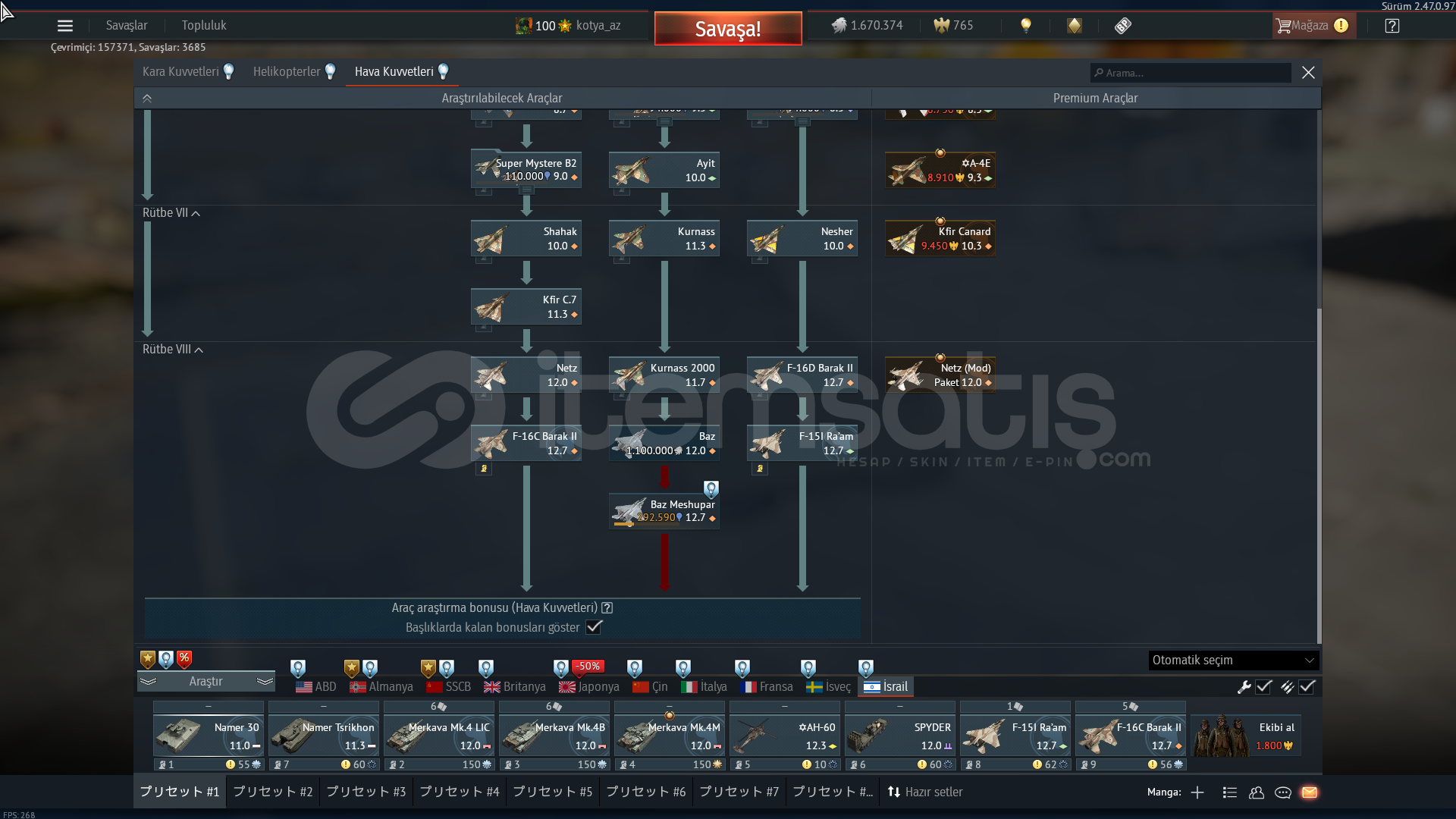
Task: Open the Kara Kuvvetleri tab
Action: point(180,72)
